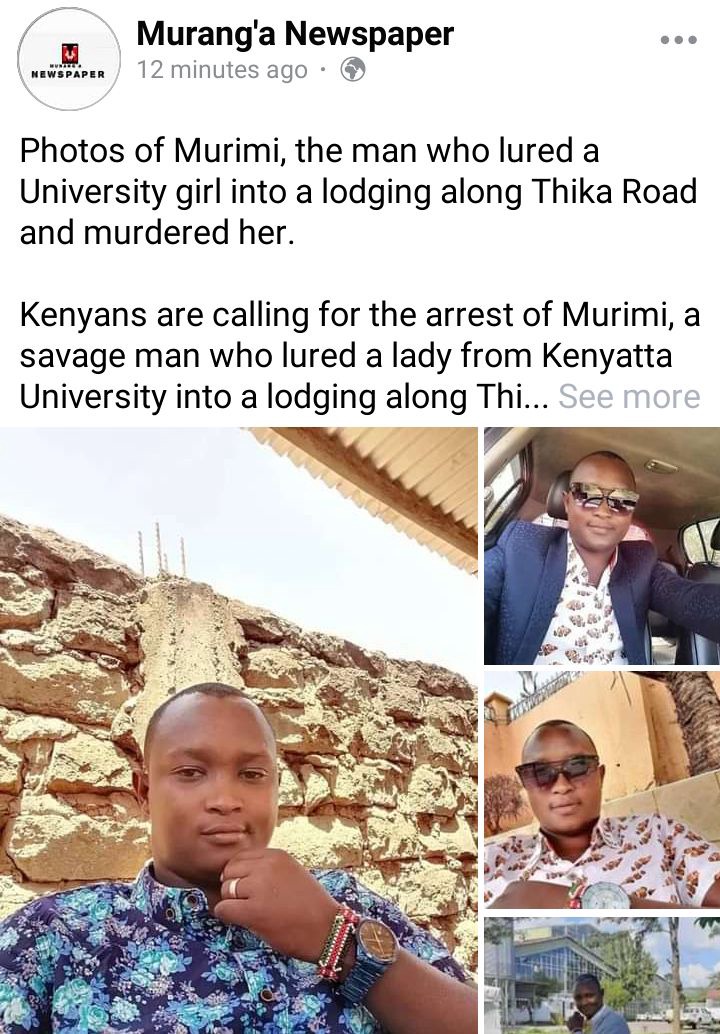720x1034 pixels.
Task: Open bottom-right photo showing glass building
Action: click(x=602, y=975)
